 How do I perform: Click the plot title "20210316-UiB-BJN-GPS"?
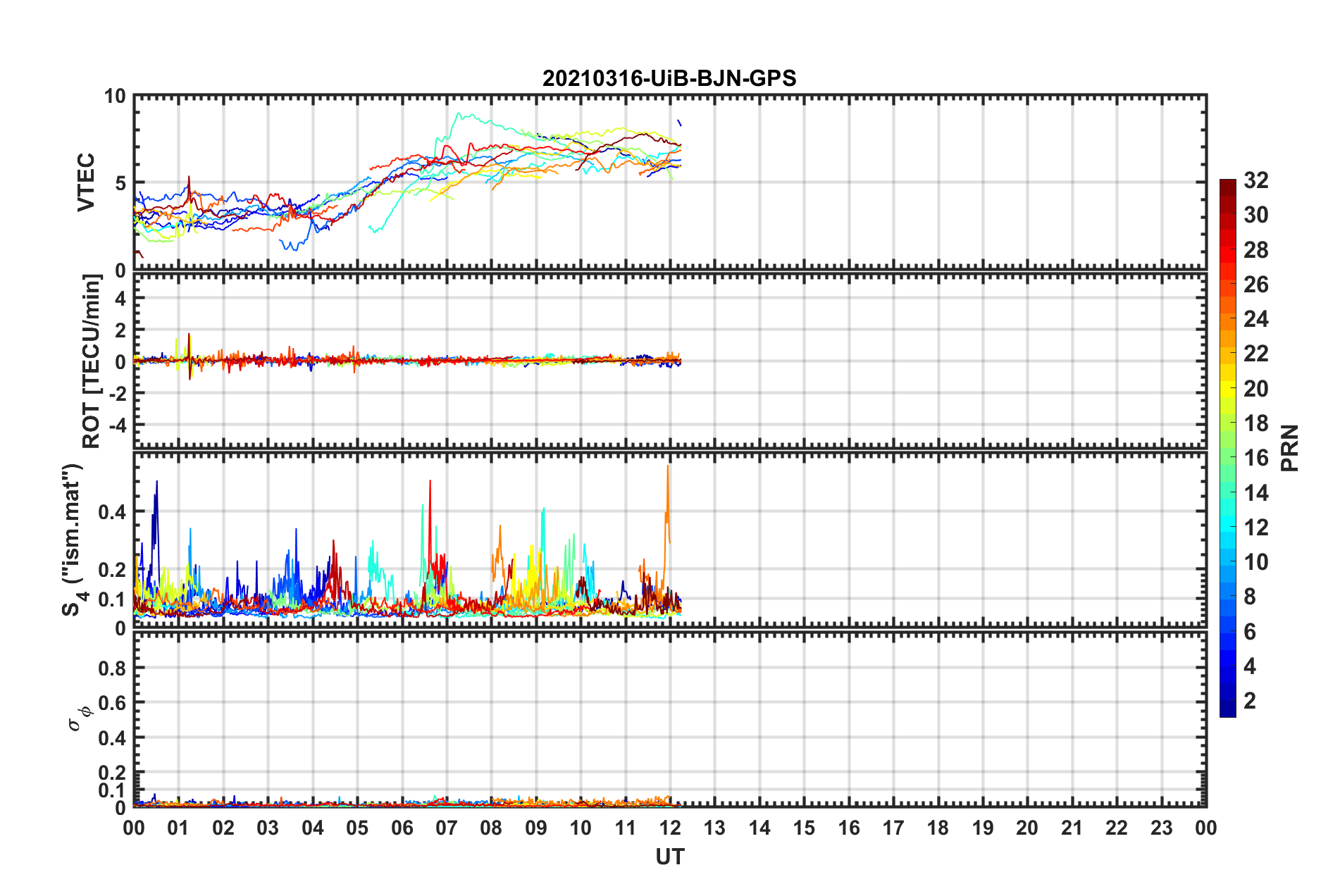[669, 78]
